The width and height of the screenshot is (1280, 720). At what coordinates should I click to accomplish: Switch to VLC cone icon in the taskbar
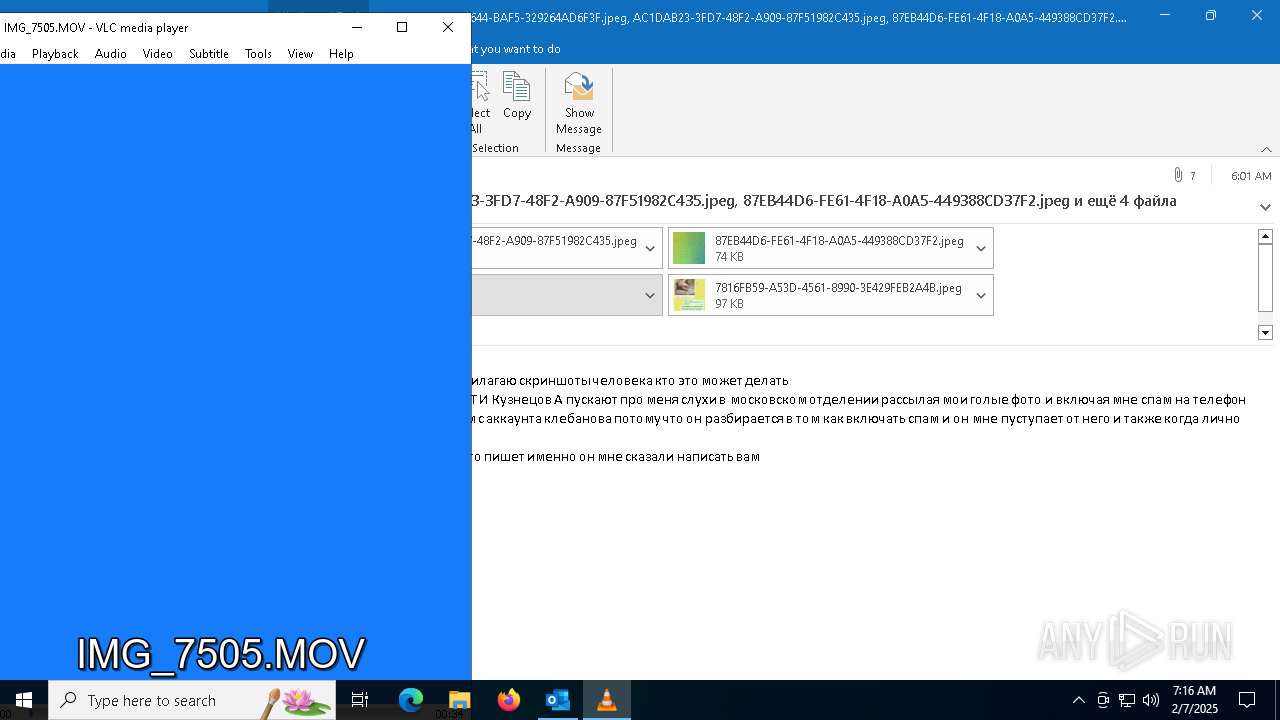click(x=606, y=700)
